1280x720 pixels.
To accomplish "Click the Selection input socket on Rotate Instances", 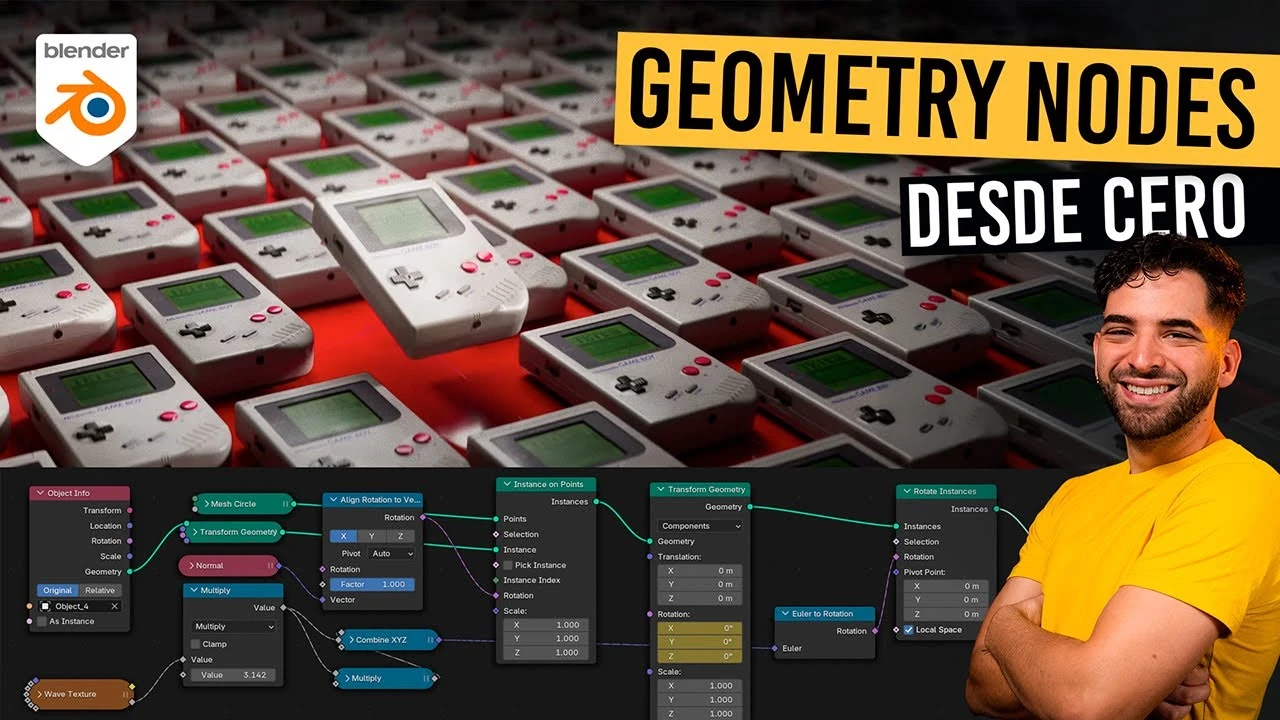I will pos(896,542).
